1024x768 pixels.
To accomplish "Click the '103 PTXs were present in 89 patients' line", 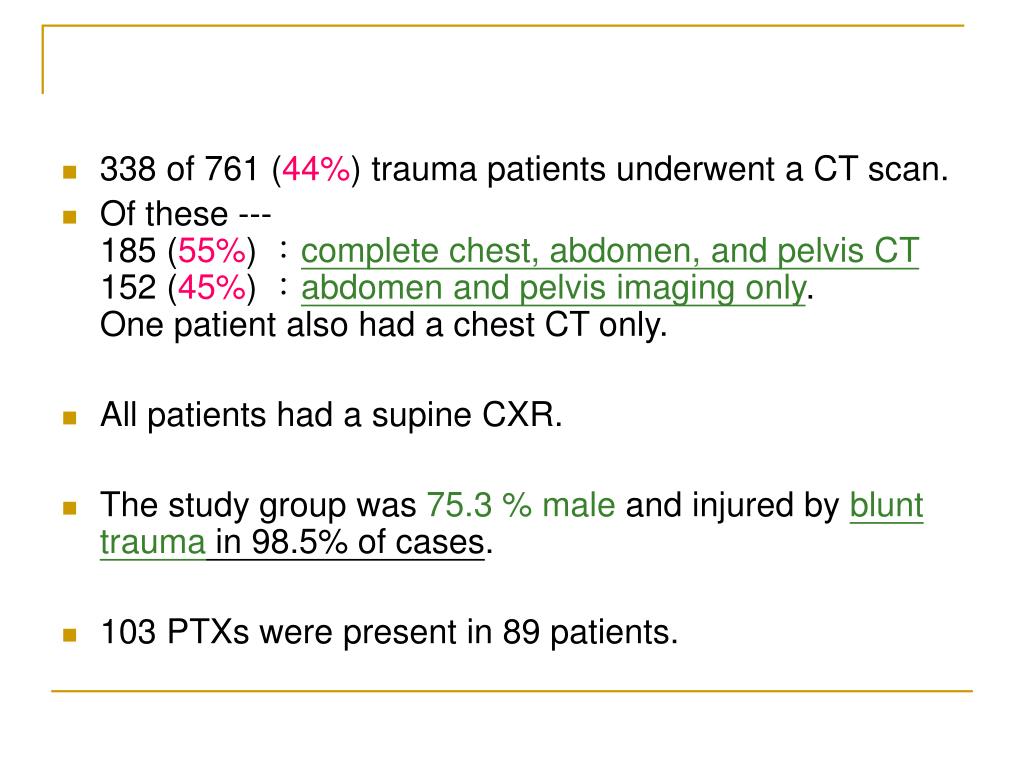I will [x=389, y=632].
